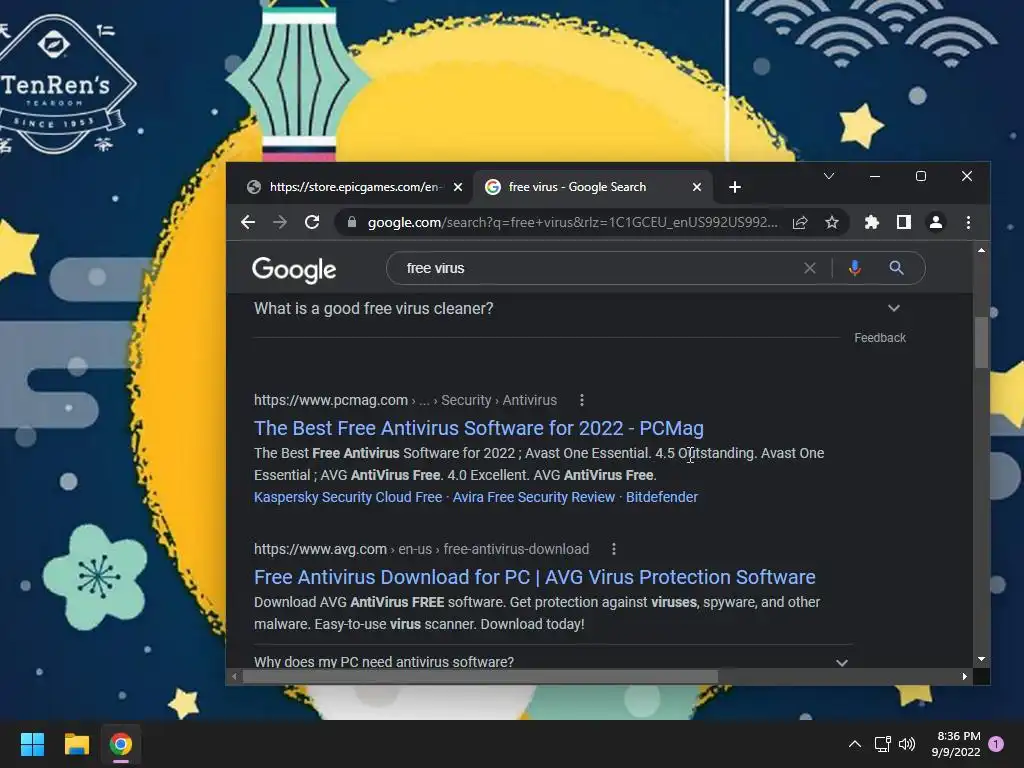Close the free virus Google Search tab

[x=697, y=187]
